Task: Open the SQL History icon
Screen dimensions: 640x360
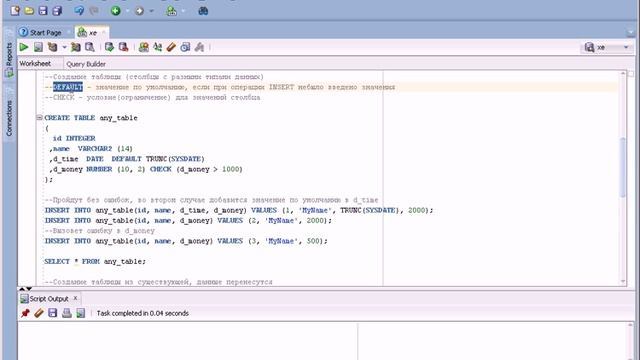Action: (x=185, y=47)
